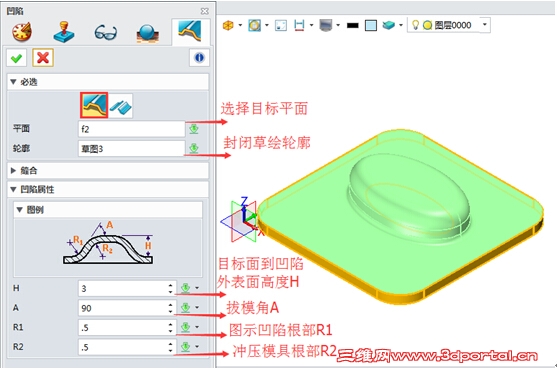Click the A draft angle field

point(123,308)
